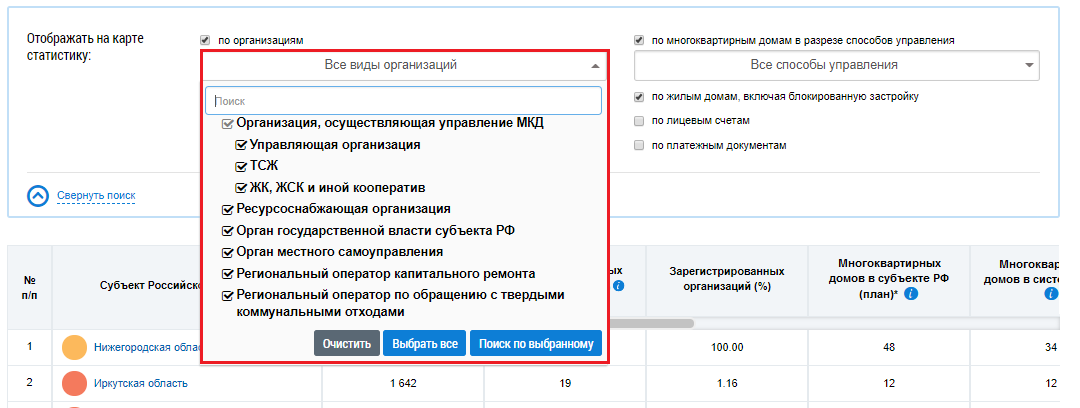Click the horizontal table scrollbar
The width and height of the screenshot is (1080, 408).
[650, 323]
